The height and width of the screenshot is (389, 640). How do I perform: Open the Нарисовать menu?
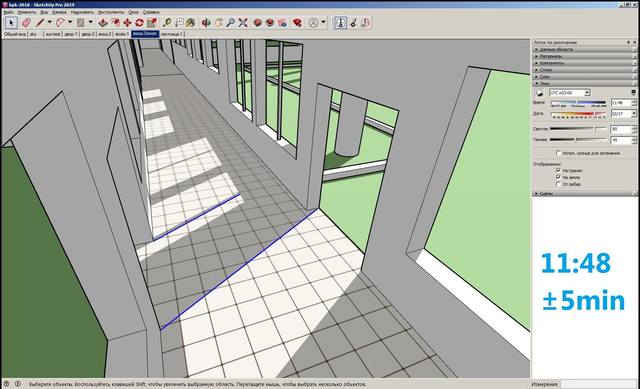pos(82,12)
